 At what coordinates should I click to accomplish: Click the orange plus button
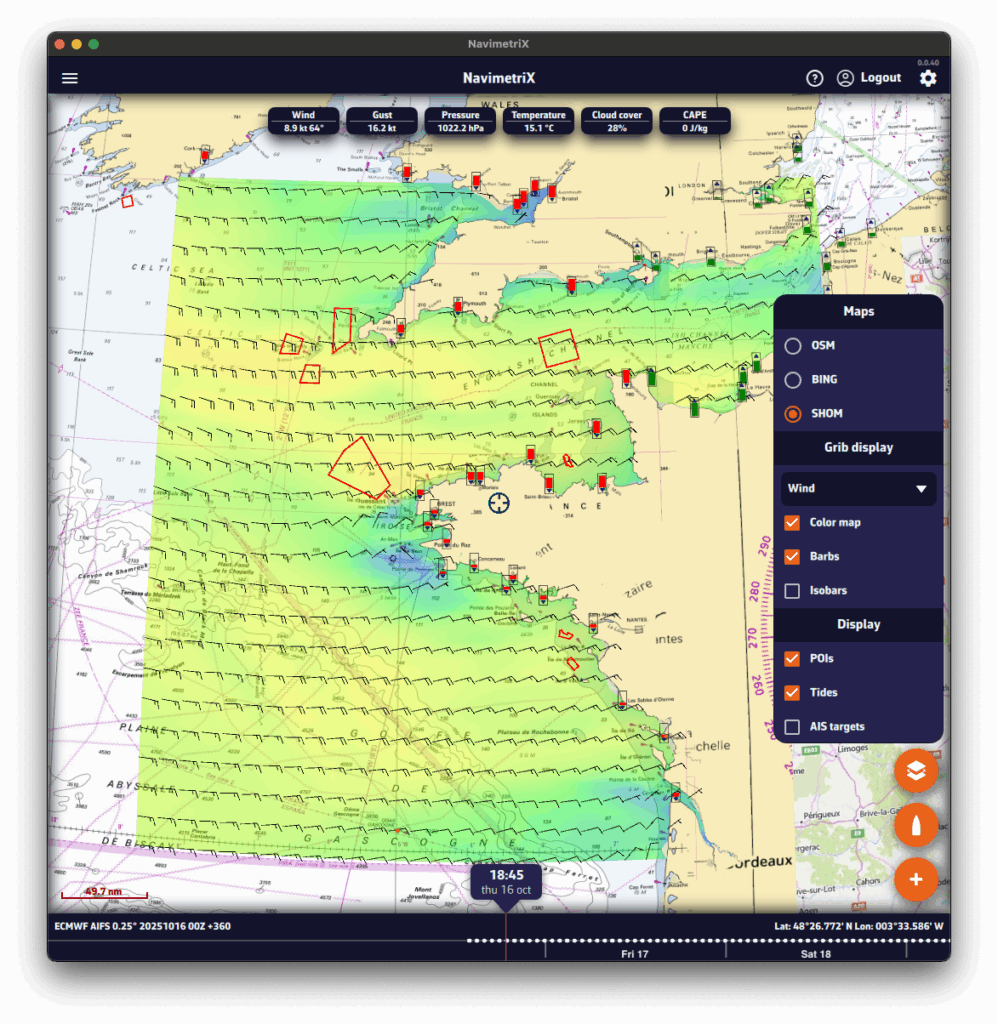[x=916, y=880]
